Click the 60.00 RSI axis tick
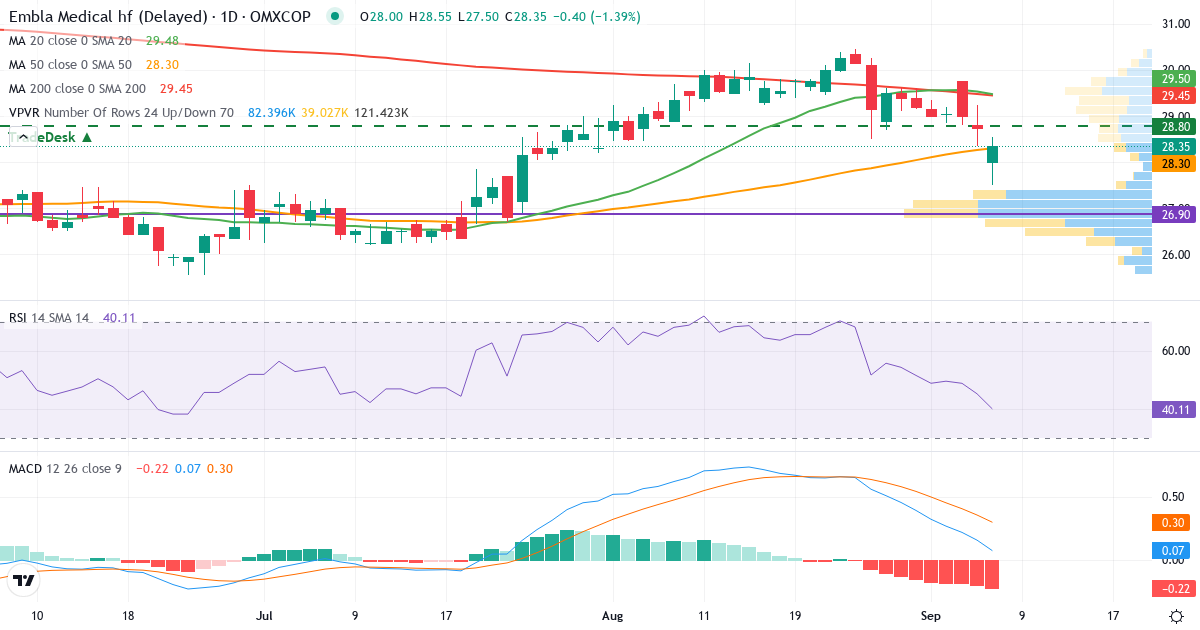1200x630 pixels. click(1174, 351)
